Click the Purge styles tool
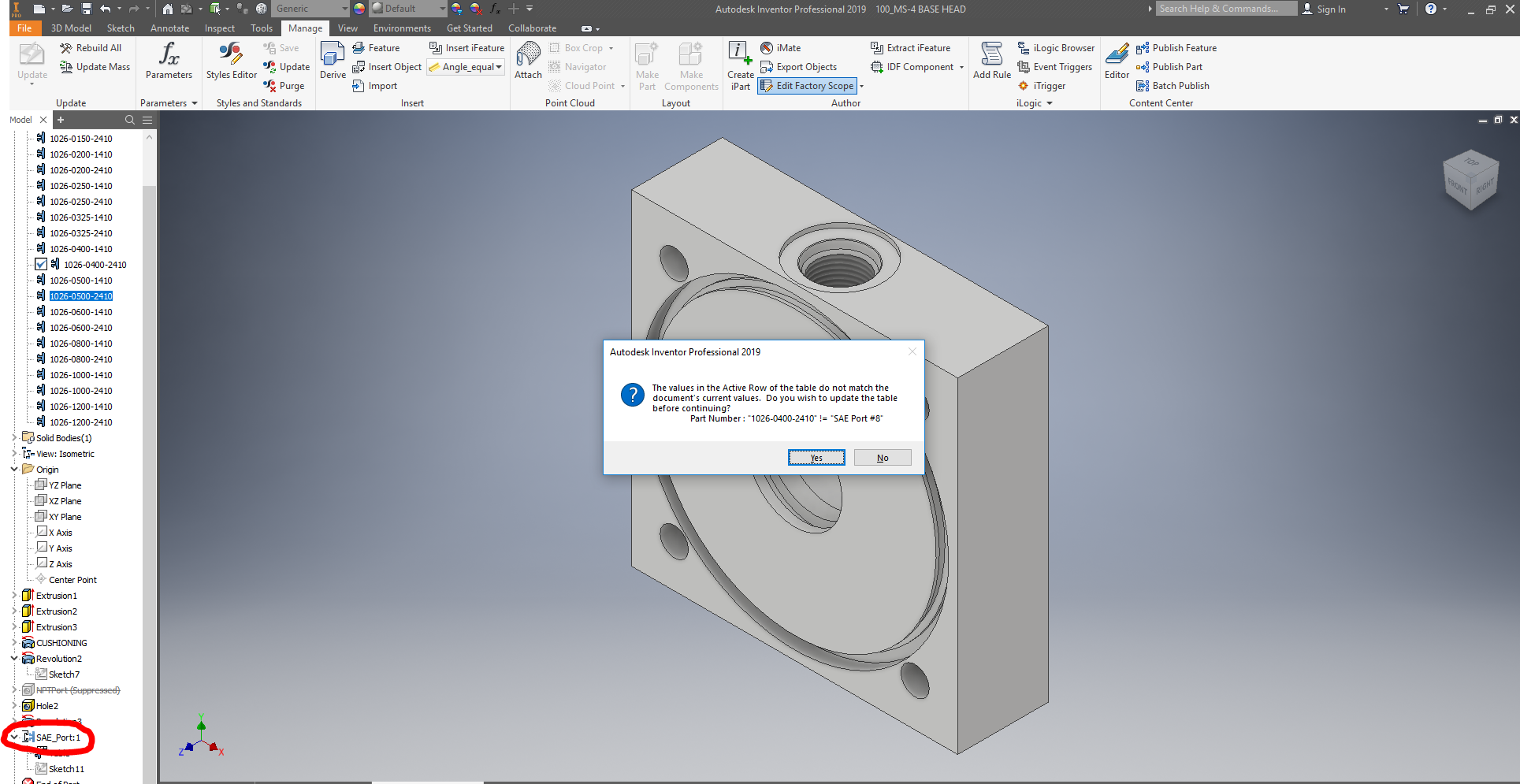 pos(284,86)
